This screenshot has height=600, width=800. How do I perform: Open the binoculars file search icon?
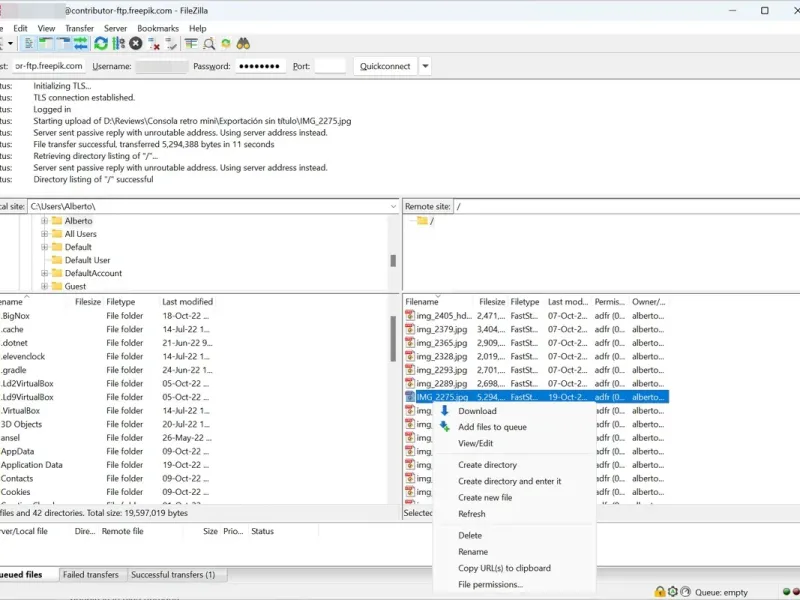243,44
